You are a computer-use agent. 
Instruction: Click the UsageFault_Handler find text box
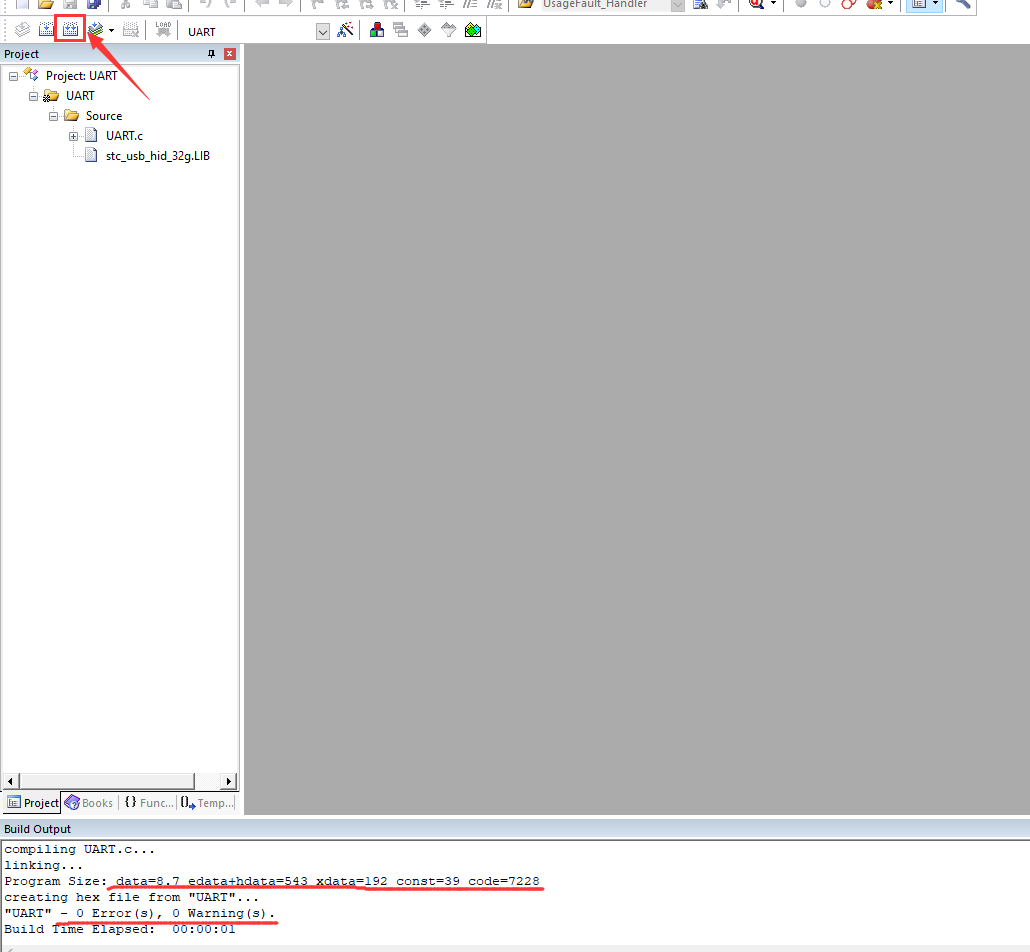[605, 4]
